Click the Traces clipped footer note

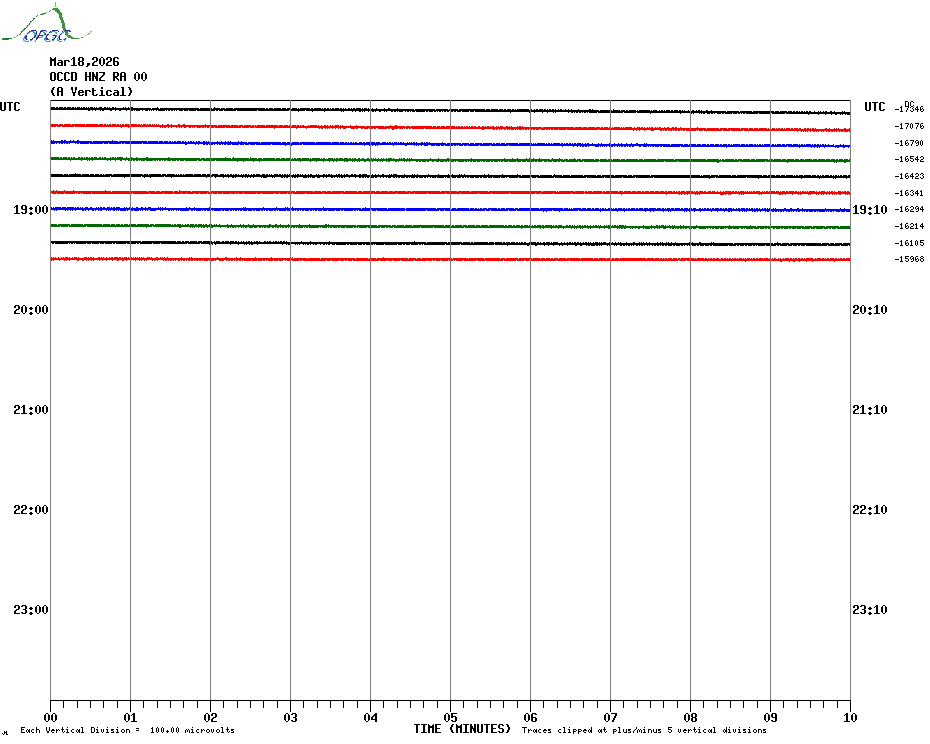644,730
